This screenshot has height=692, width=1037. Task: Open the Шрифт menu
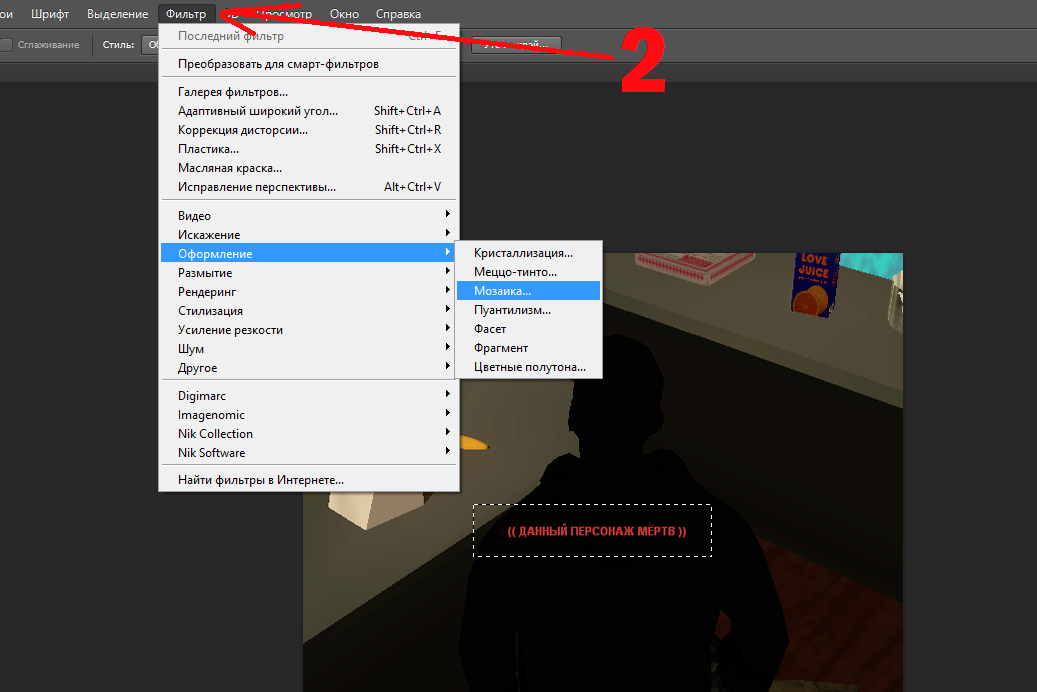point(50,14)
